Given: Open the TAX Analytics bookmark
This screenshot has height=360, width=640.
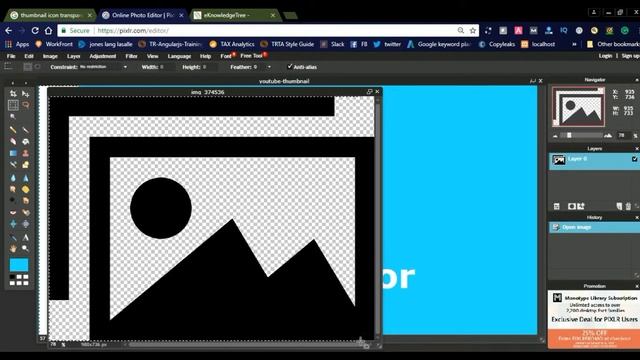Looking at the screenshot, I should 232,44.
